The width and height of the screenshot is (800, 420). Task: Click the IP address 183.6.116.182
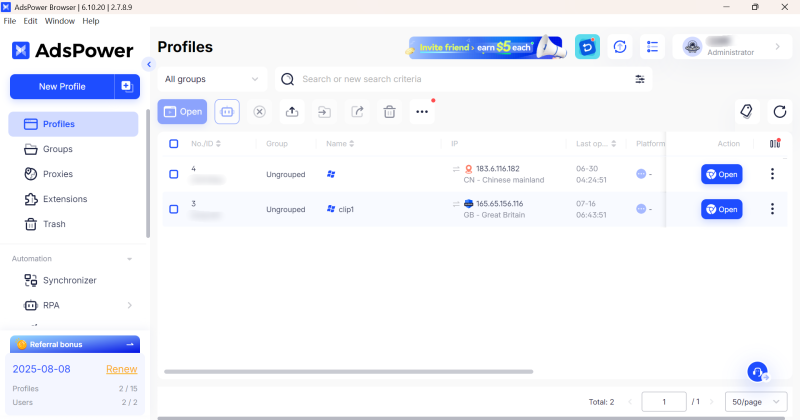coord(497,168)
